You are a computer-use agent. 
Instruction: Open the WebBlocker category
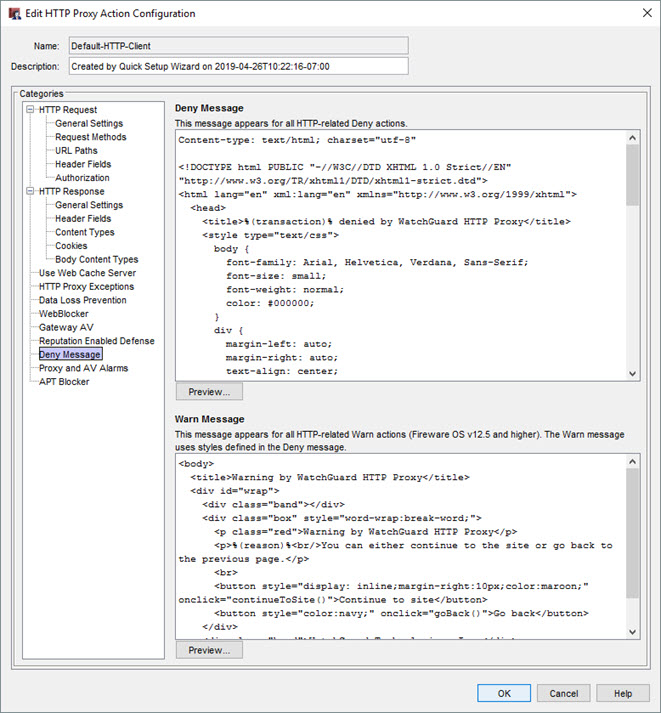63,314
